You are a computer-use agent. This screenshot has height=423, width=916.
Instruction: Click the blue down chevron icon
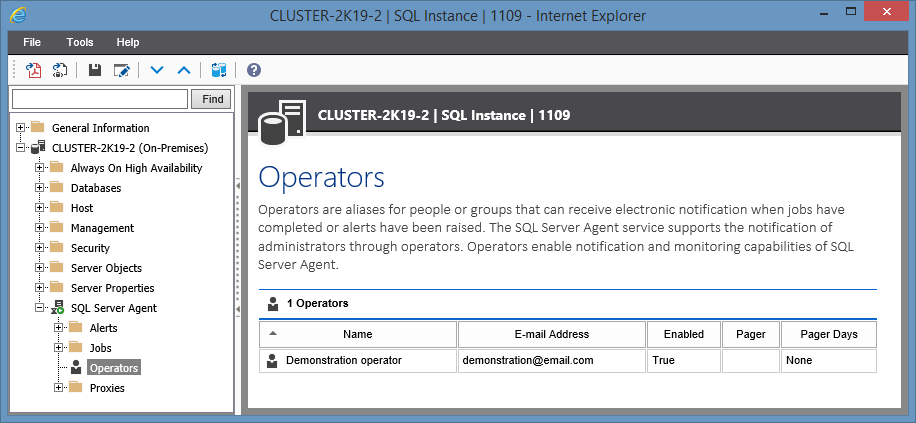(x=156, y=70)
